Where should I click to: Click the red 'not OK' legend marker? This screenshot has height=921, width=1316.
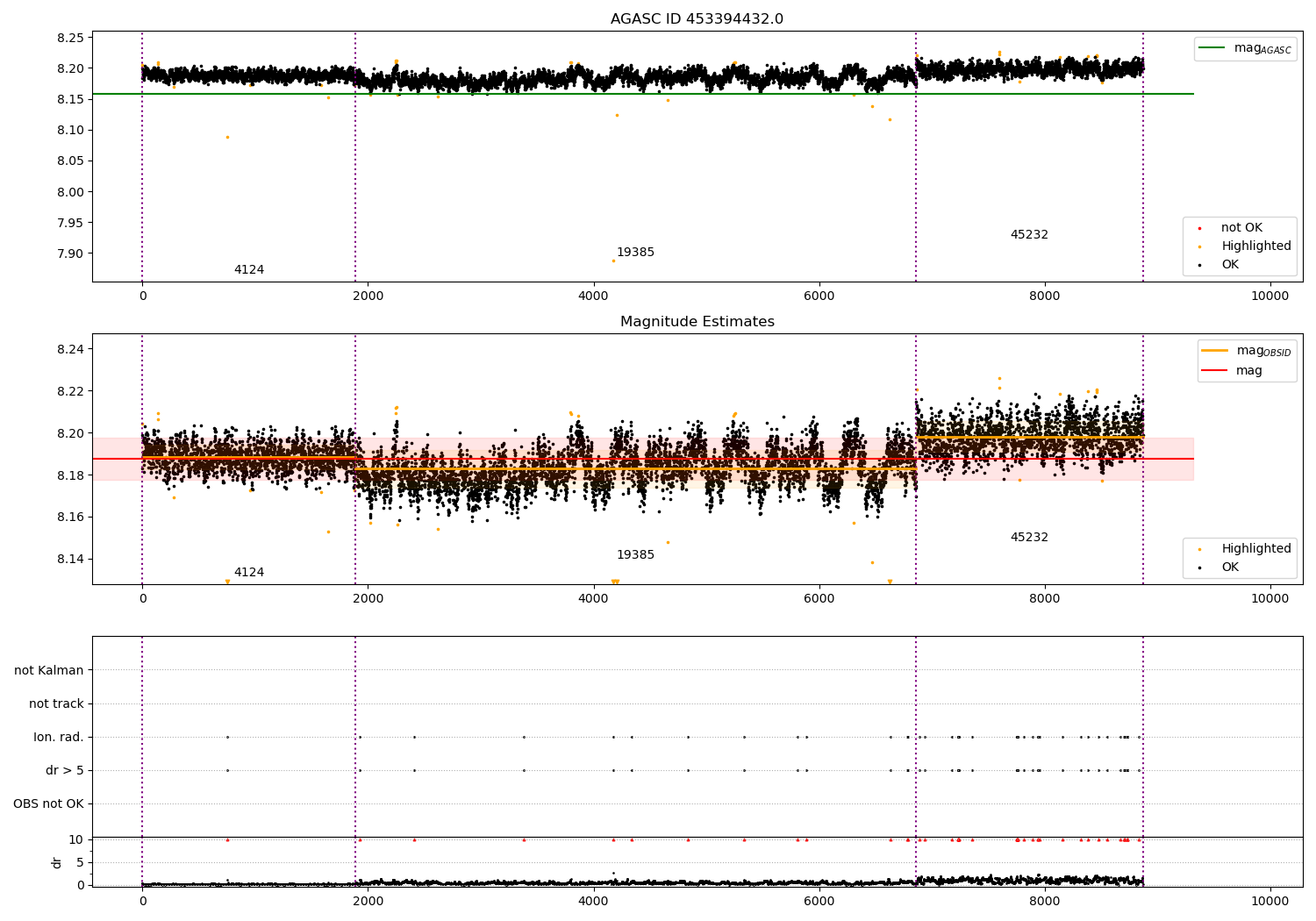click(x=1199, y=228)
